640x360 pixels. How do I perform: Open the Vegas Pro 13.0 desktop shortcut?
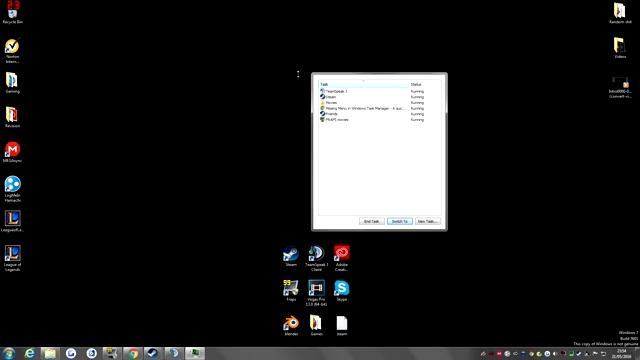(x=316, y=293)
